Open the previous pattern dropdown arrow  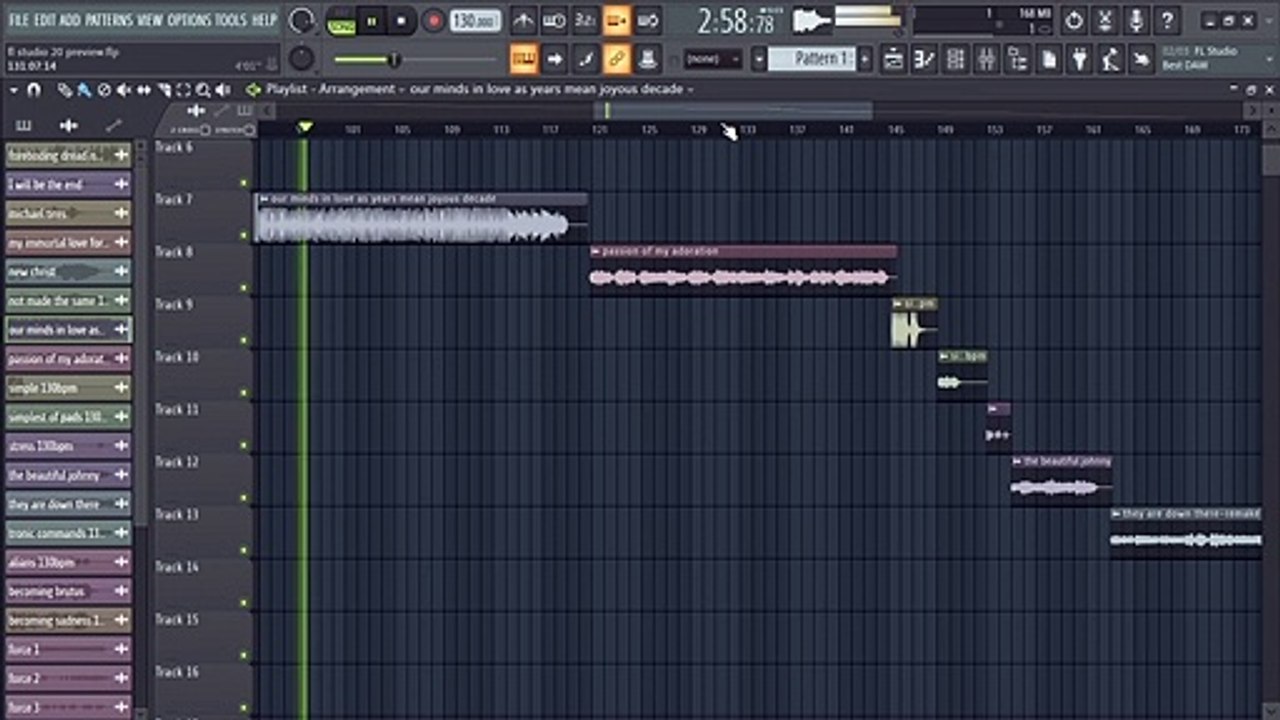pyautogui.click(x=759, y=59)
